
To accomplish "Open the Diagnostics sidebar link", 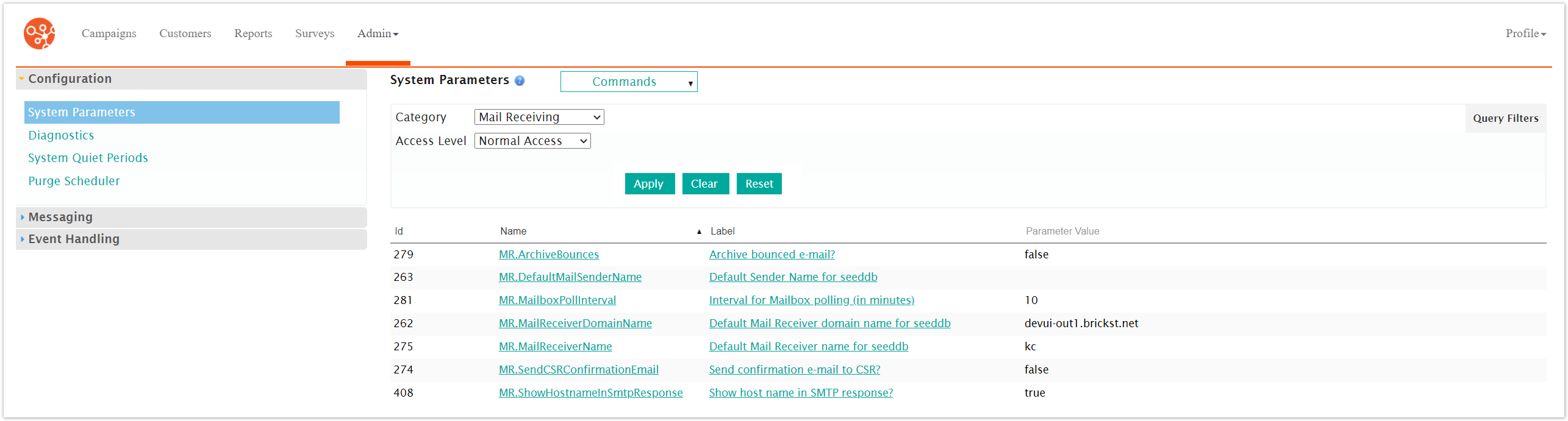I will click(x=61, y=135).
